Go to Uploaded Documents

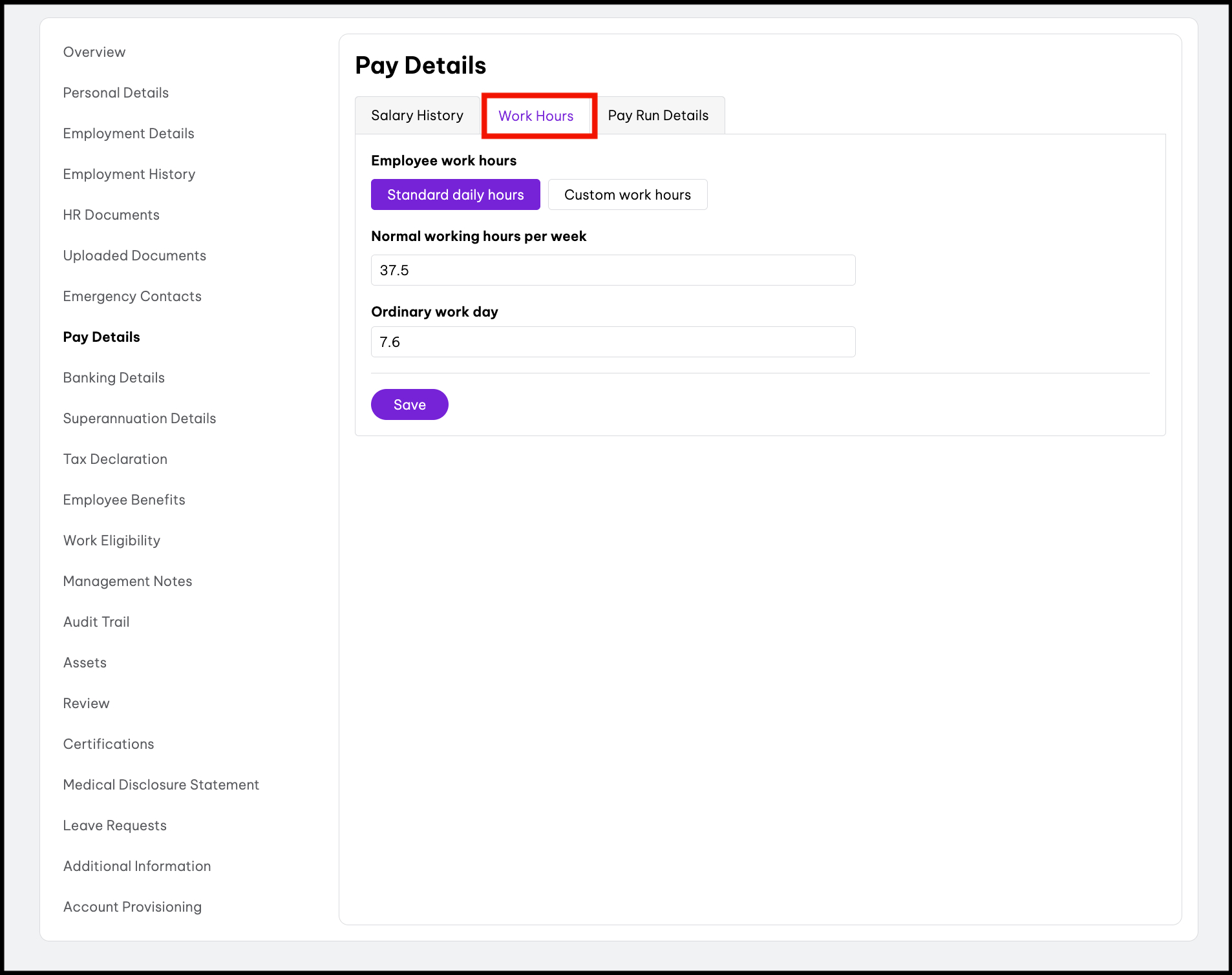pos(134,256)
